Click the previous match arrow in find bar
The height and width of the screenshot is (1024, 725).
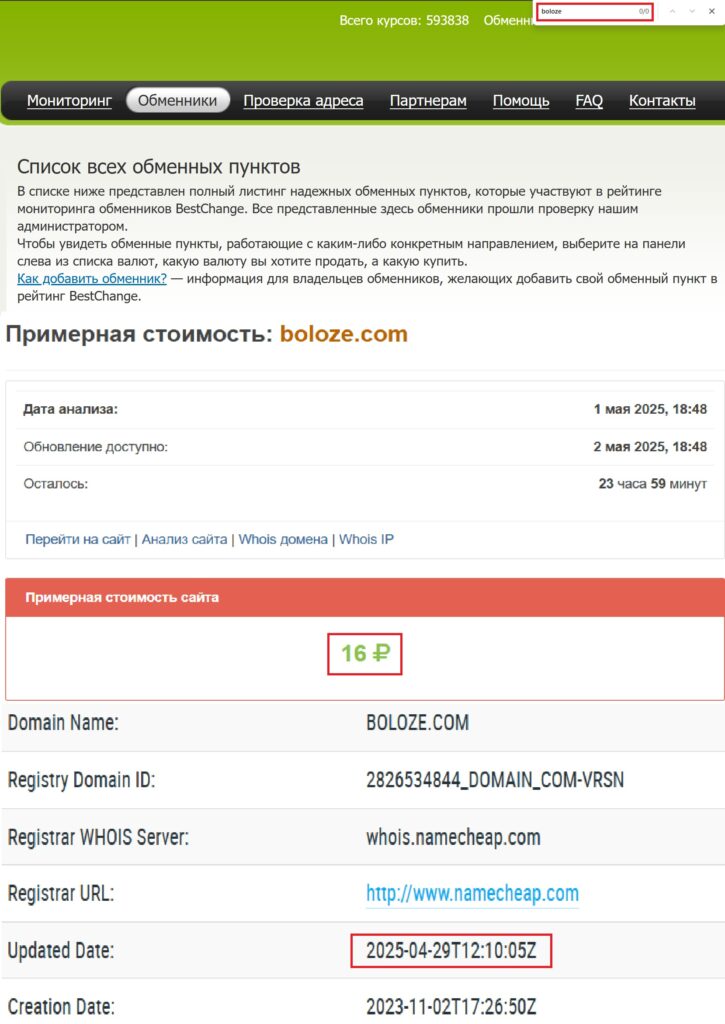(673, 11)
